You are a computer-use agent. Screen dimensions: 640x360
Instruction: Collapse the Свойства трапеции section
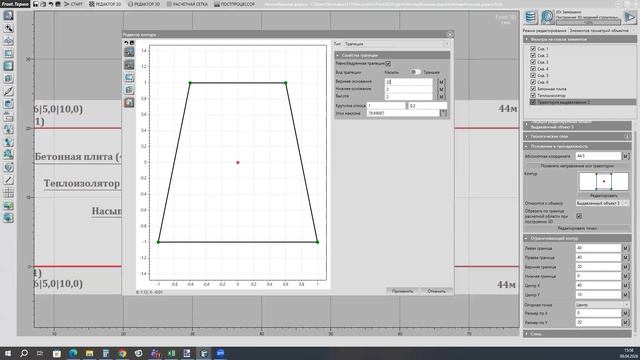392,55
